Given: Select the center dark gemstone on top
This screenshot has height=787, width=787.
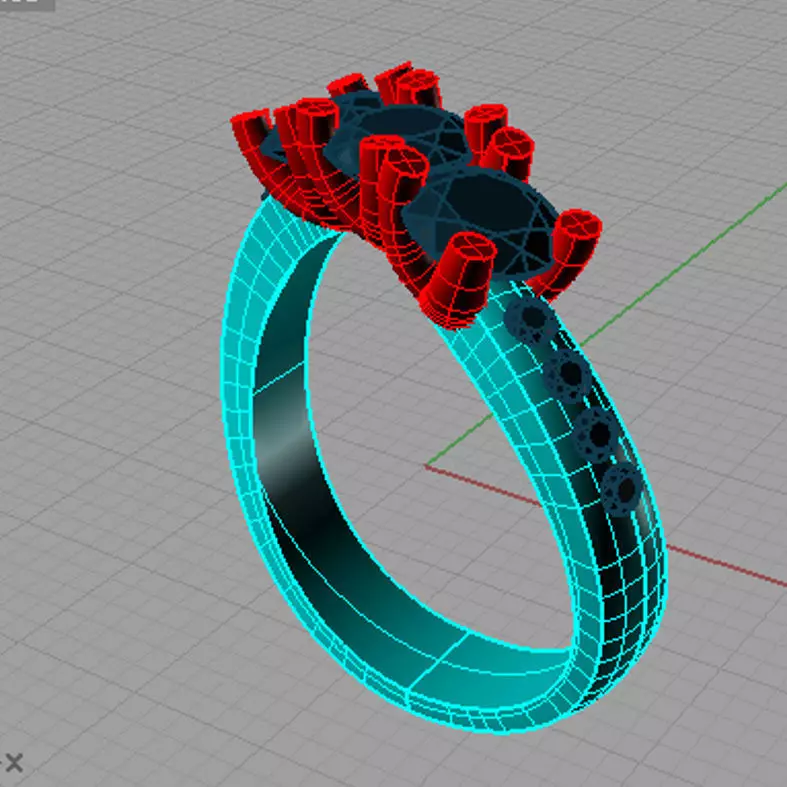Looking at the screenshot, I should click(x=402, y=135).
